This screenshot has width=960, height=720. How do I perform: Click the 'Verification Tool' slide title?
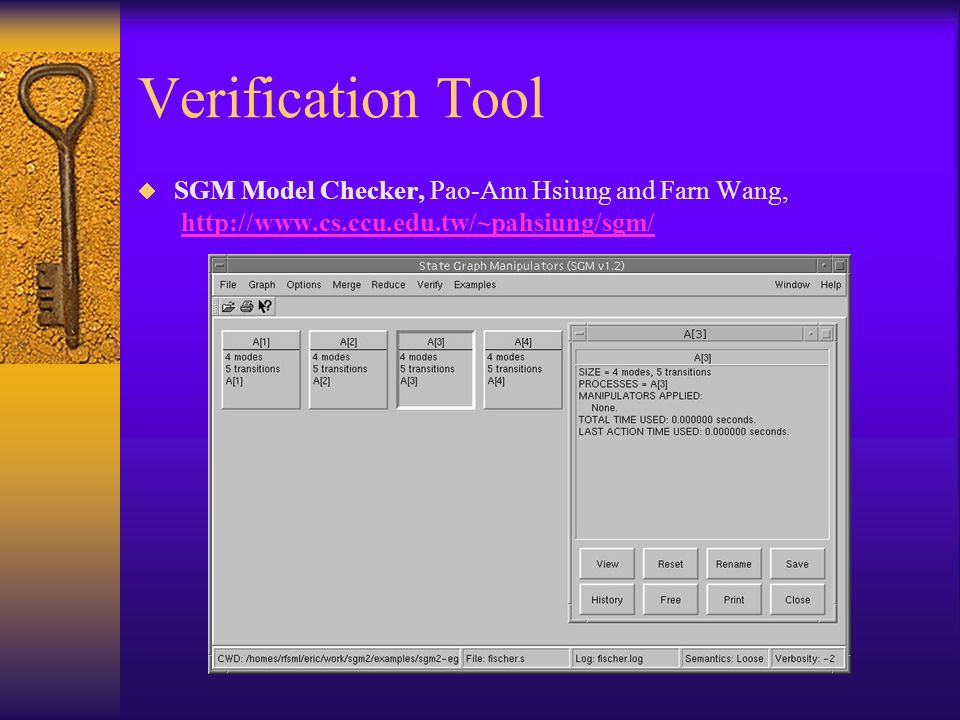point(342,98)
